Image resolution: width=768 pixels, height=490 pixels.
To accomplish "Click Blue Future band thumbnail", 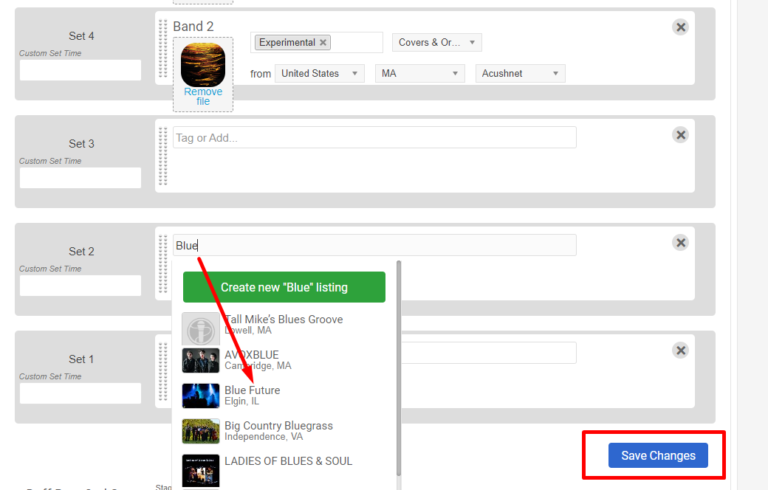I will [201, 396].
